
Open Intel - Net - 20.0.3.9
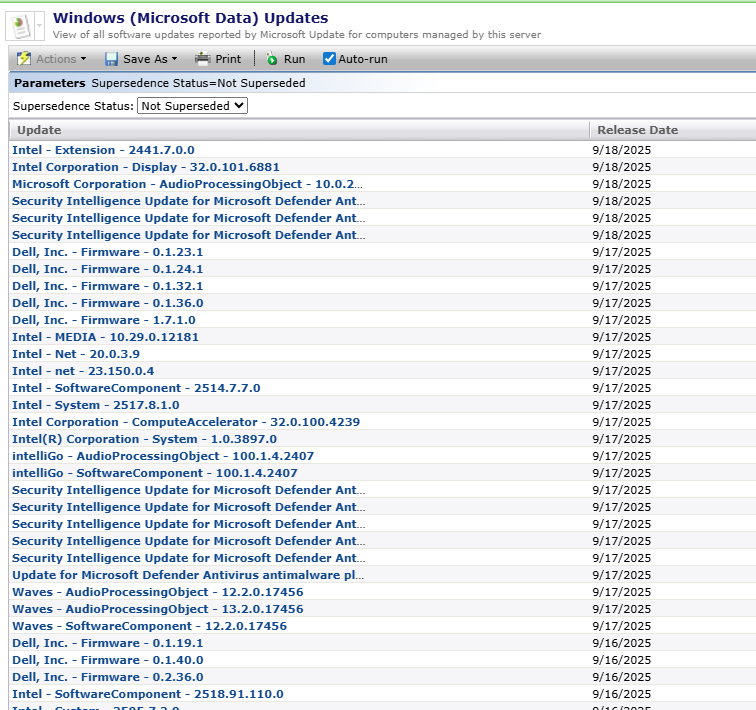click(76, 354)
